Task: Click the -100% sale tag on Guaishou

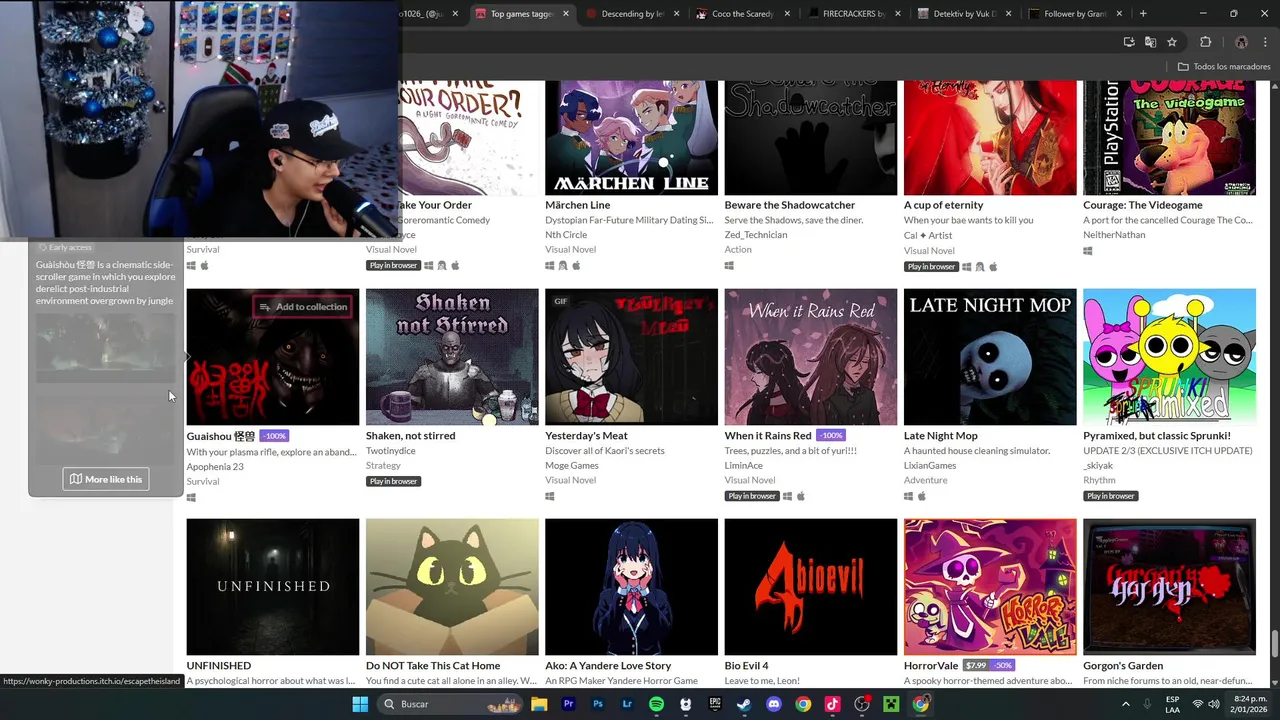Action: pos(275,436)
